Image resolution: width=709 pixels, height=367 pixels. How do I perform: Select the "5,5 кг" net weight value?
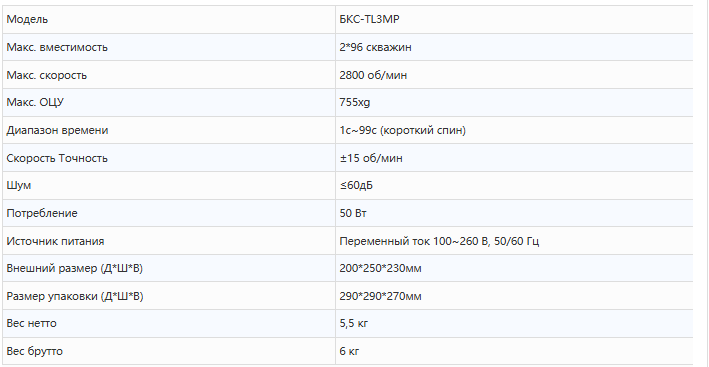[354, 324]
